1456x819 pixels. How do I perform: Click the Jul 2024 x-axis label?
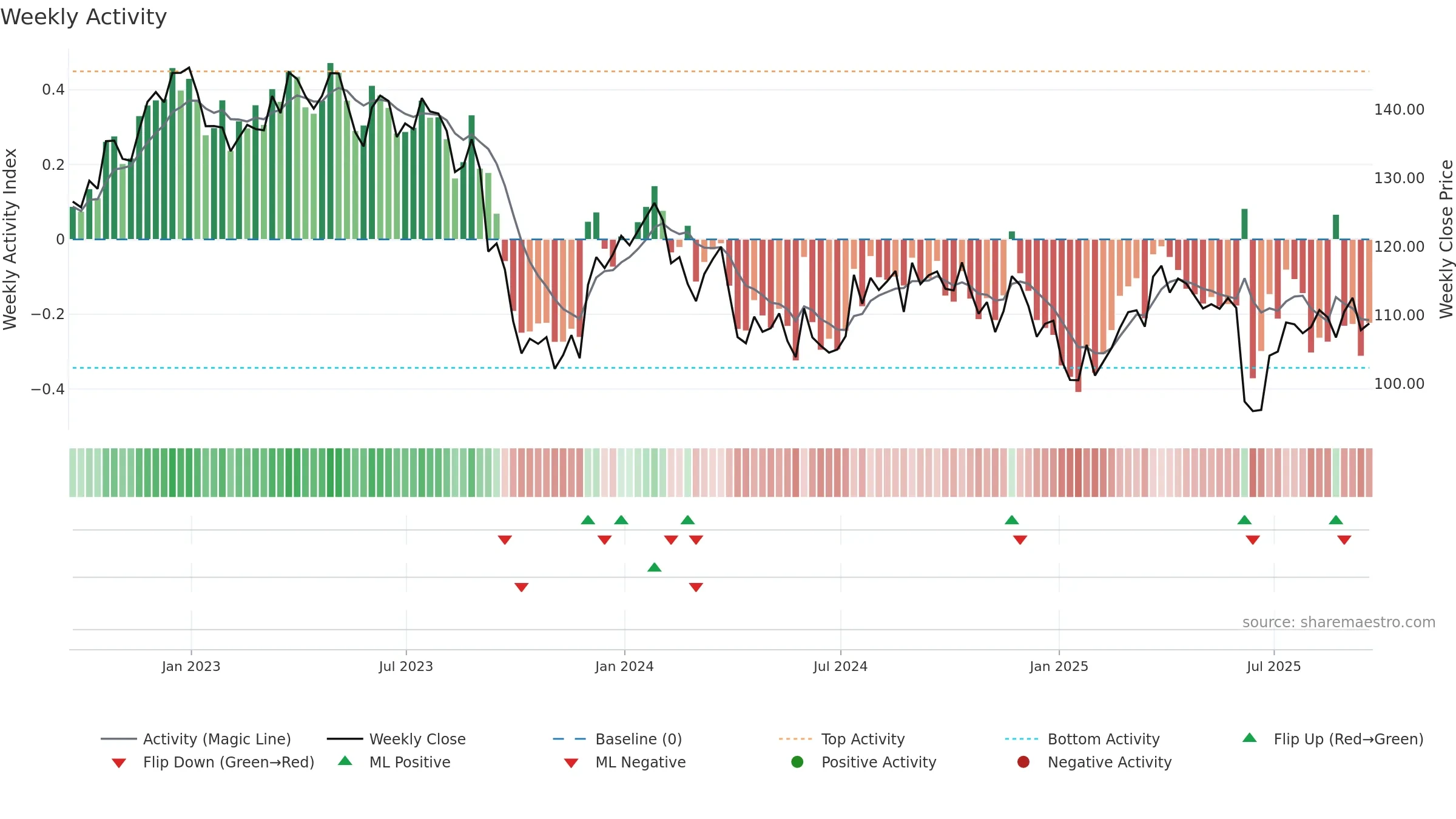[x=840, y=667]
